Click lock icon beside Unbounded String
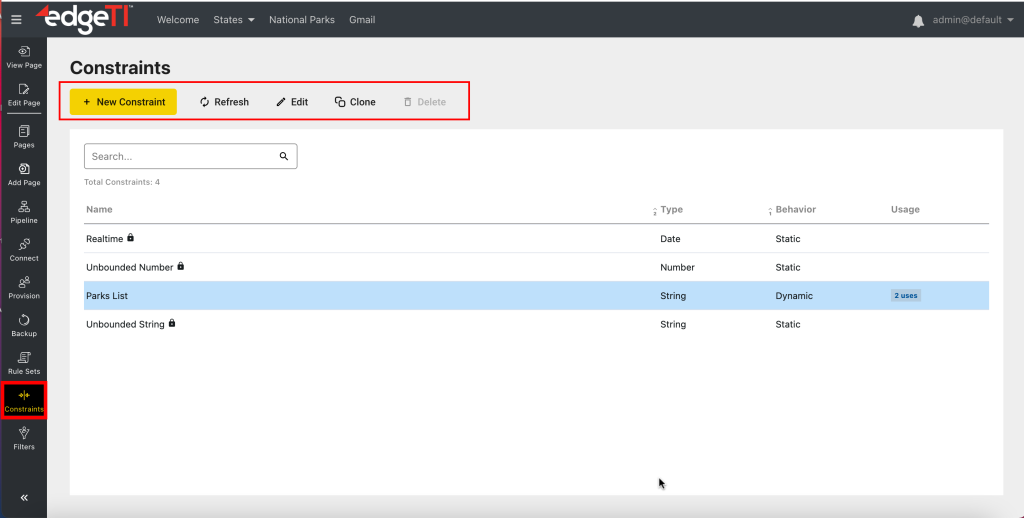This screenshot has width=1024, height=518. click(x=172, y=323)
